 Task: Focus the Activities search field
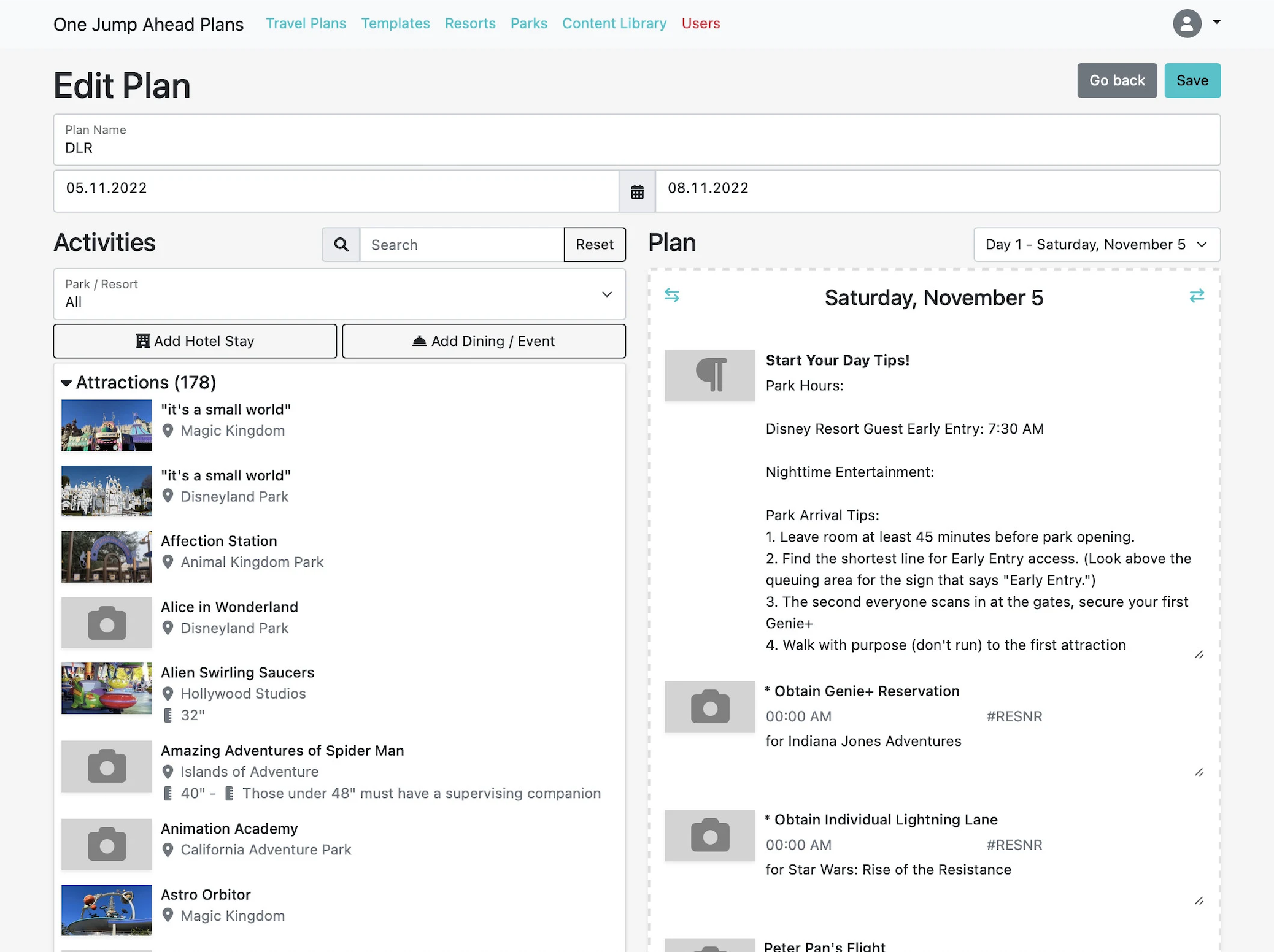point(461,245)
